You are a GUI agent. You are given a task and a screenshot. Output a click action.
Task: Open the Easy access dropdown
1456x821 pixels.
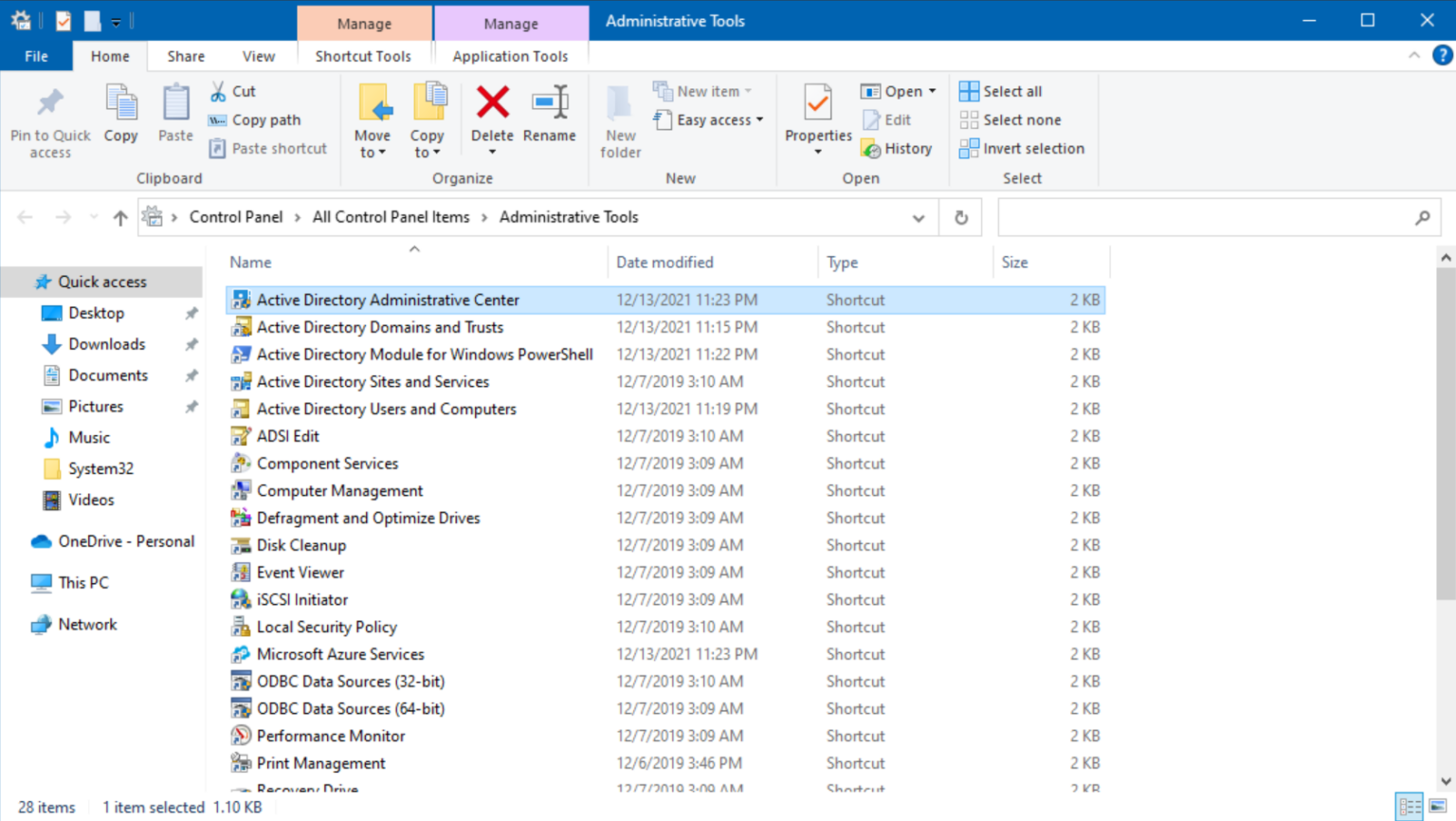click(709, 119)
